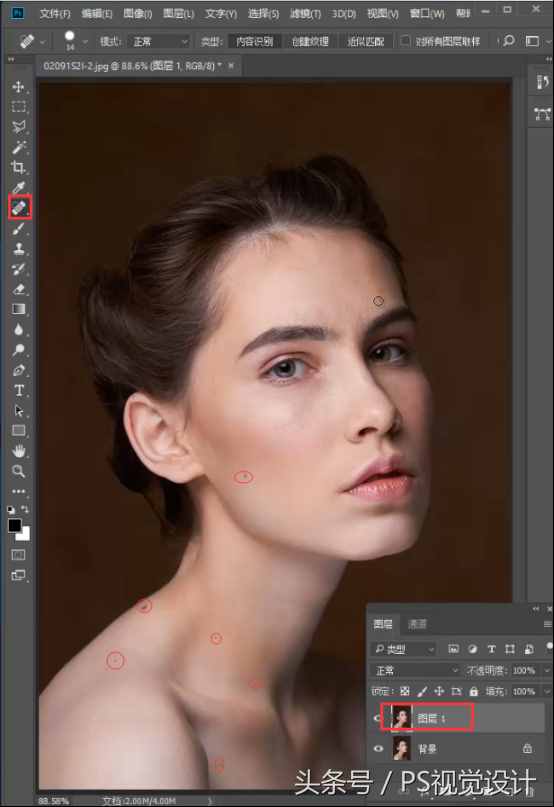The image size is (554, 807).
Task: Select the Eraser tool
Action: [x=19, y=289]
